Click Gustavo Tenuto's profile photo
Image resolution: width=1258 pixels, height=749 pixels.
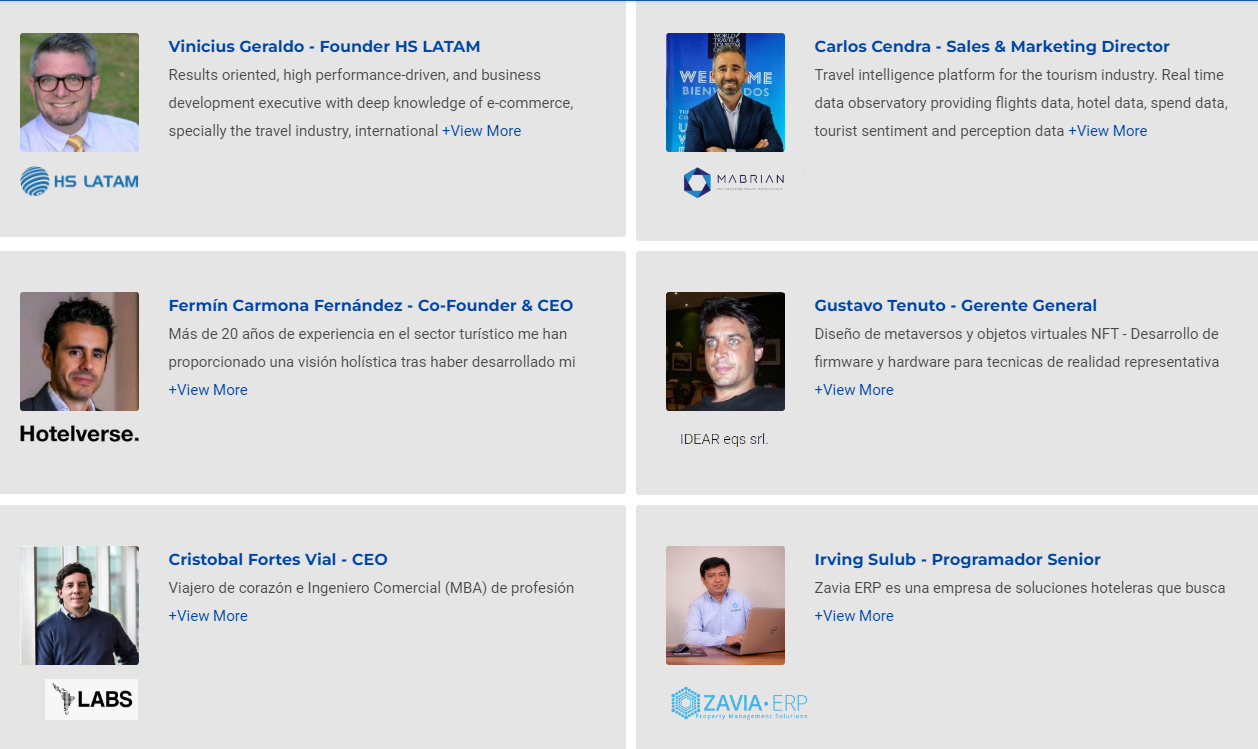pos(725,351)
